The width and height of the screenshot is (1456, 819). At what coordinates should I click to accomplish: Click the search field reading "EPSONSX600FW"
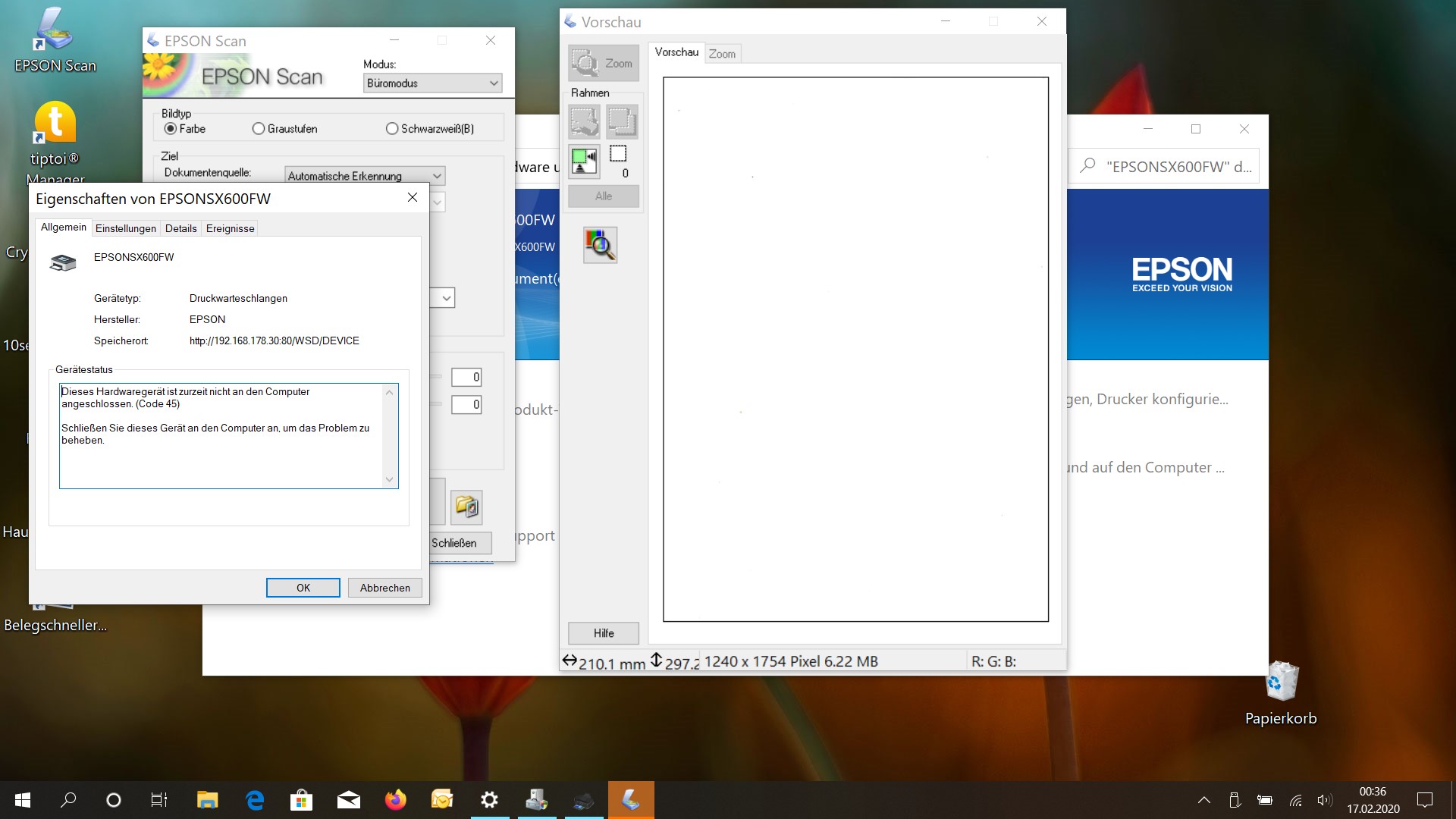(x=1165, y=167)
